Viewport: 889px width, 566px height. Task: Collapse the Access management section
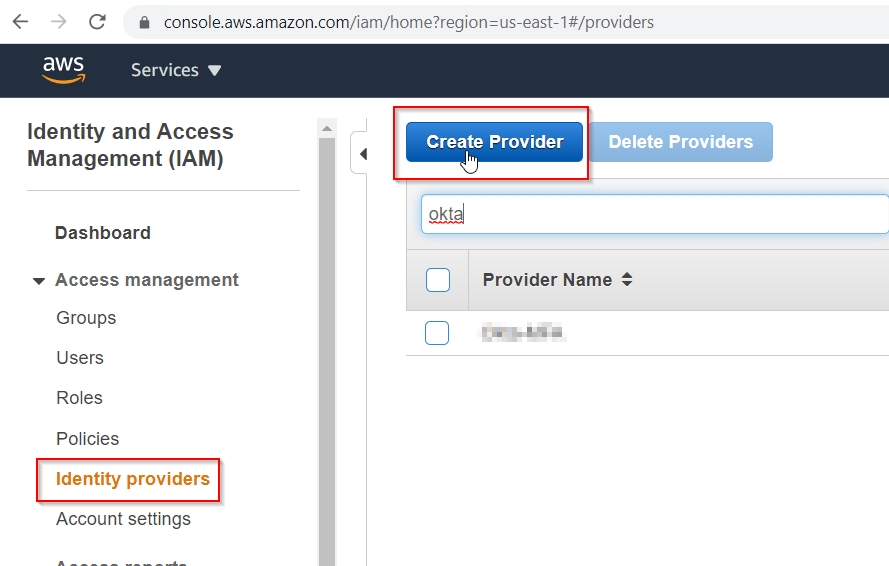click(x=39, y=281)
